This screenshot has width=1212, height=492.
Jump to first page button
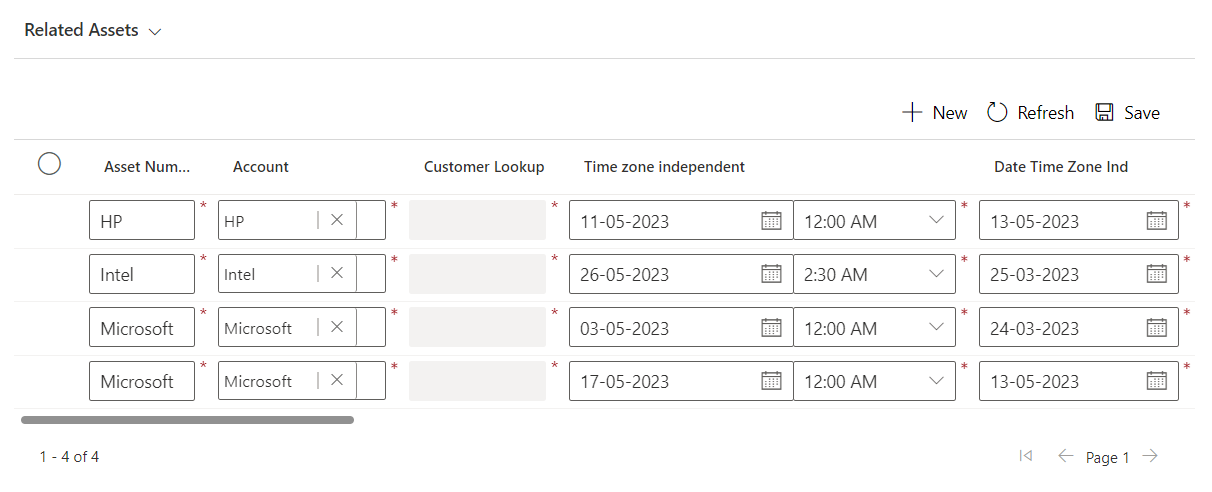pos(1025,456)
